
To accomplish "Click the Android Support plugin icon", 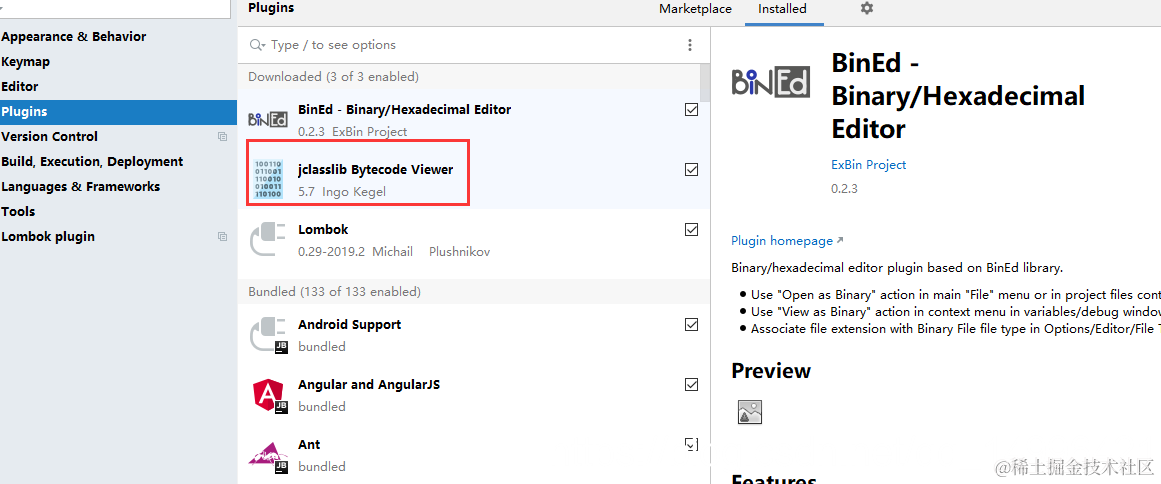I will (268, 335).
